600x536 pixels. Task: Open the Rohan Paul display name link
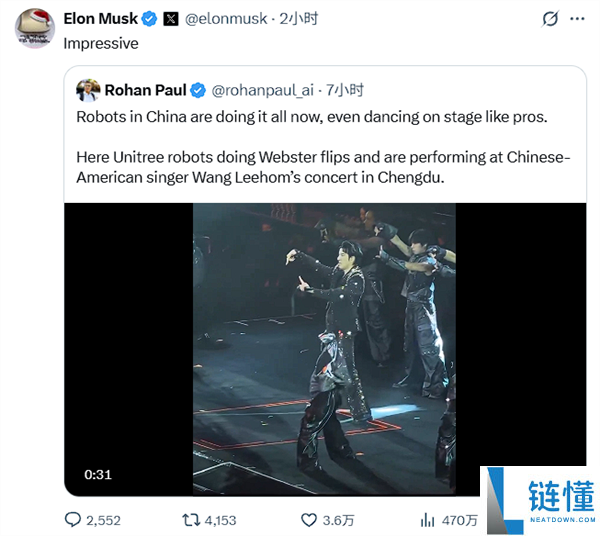click(144, 90)
